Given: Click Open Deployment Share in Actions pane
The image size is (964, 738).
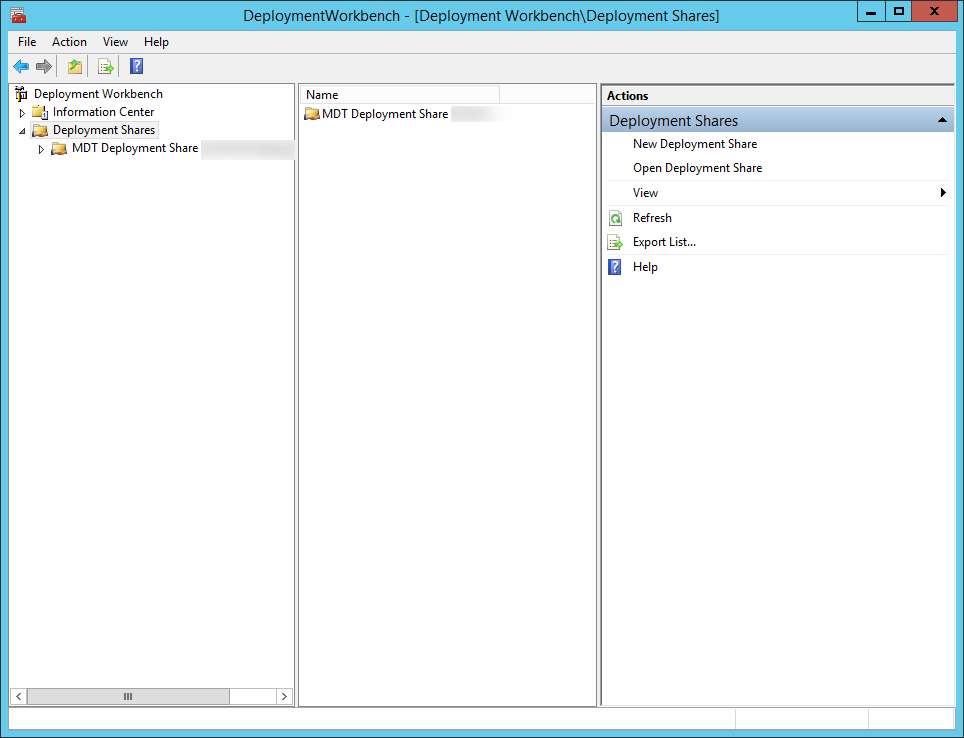Looking at the screenshot, I should coord(698,168).
